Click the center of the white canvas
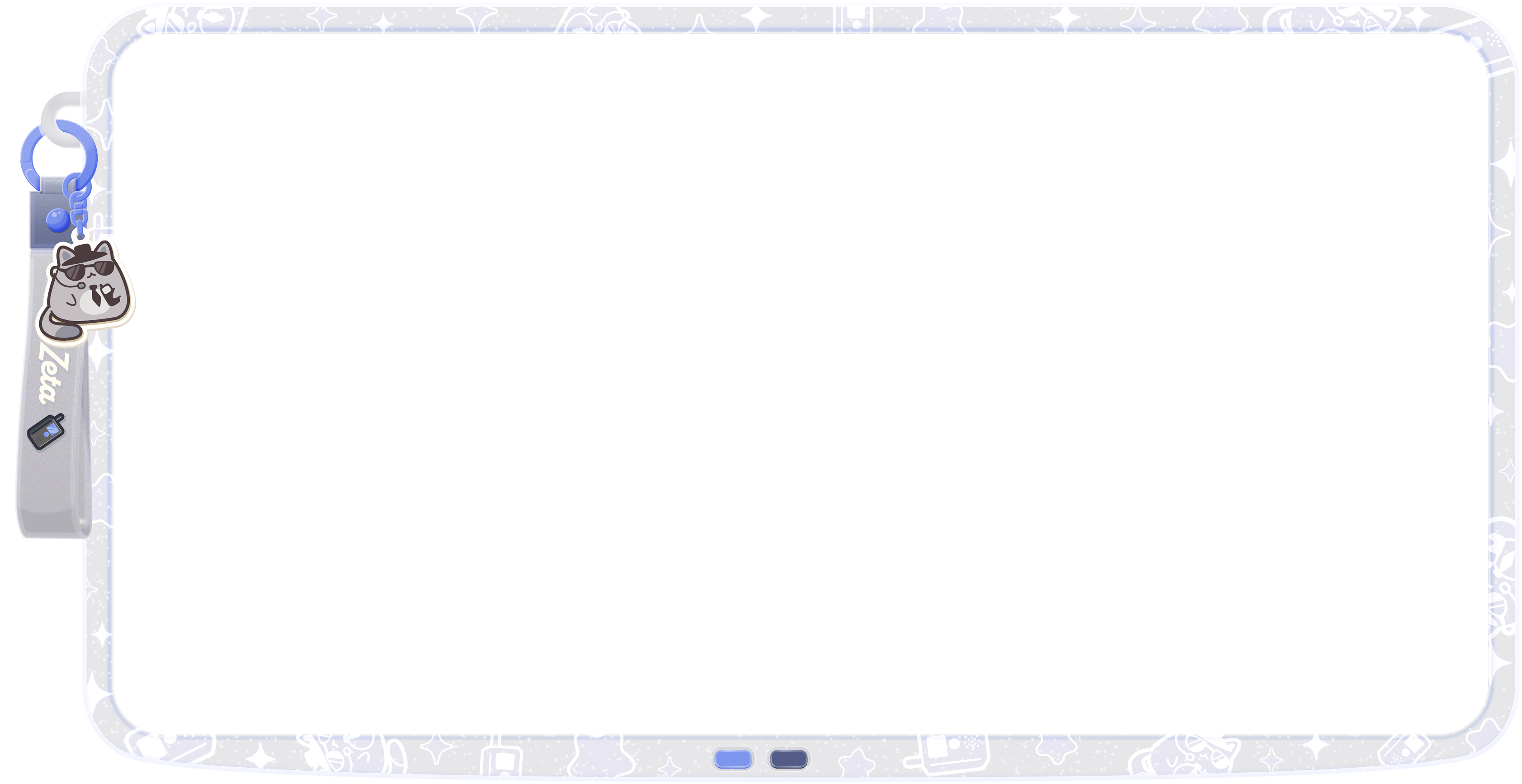 pos(801,384)
